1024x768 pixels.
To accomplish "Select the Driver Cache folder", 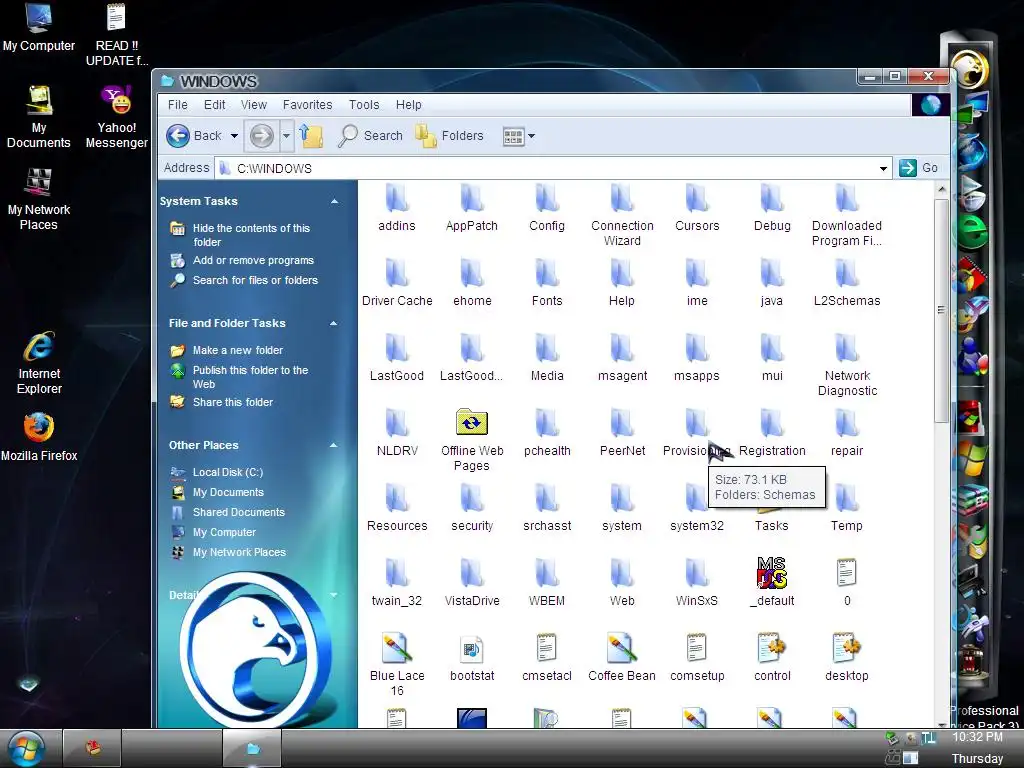I will point(396,283).
